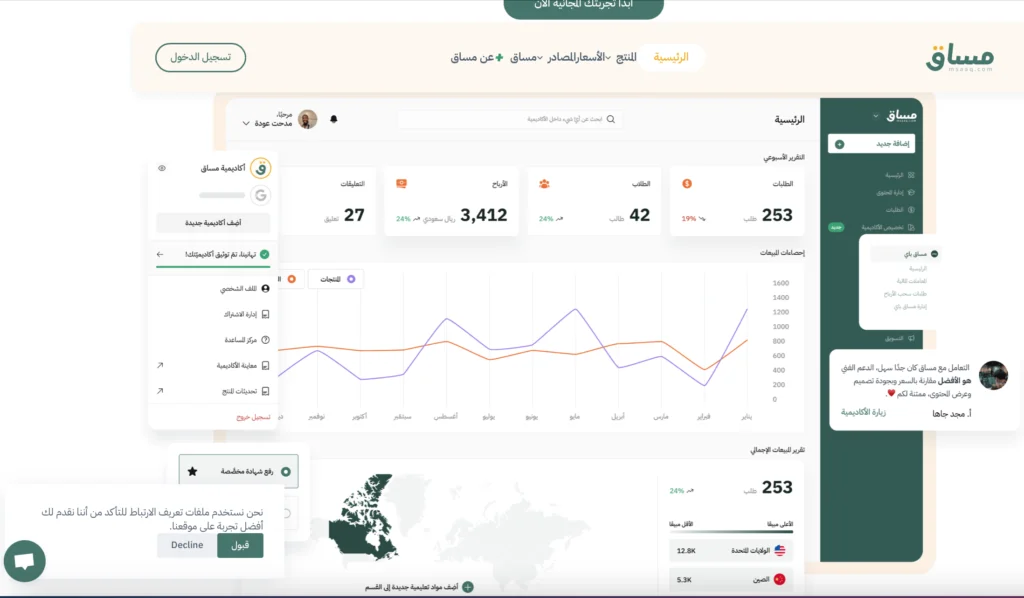
Task: Click تسجيل خروج logout link
Action: [x=253, y=417]
